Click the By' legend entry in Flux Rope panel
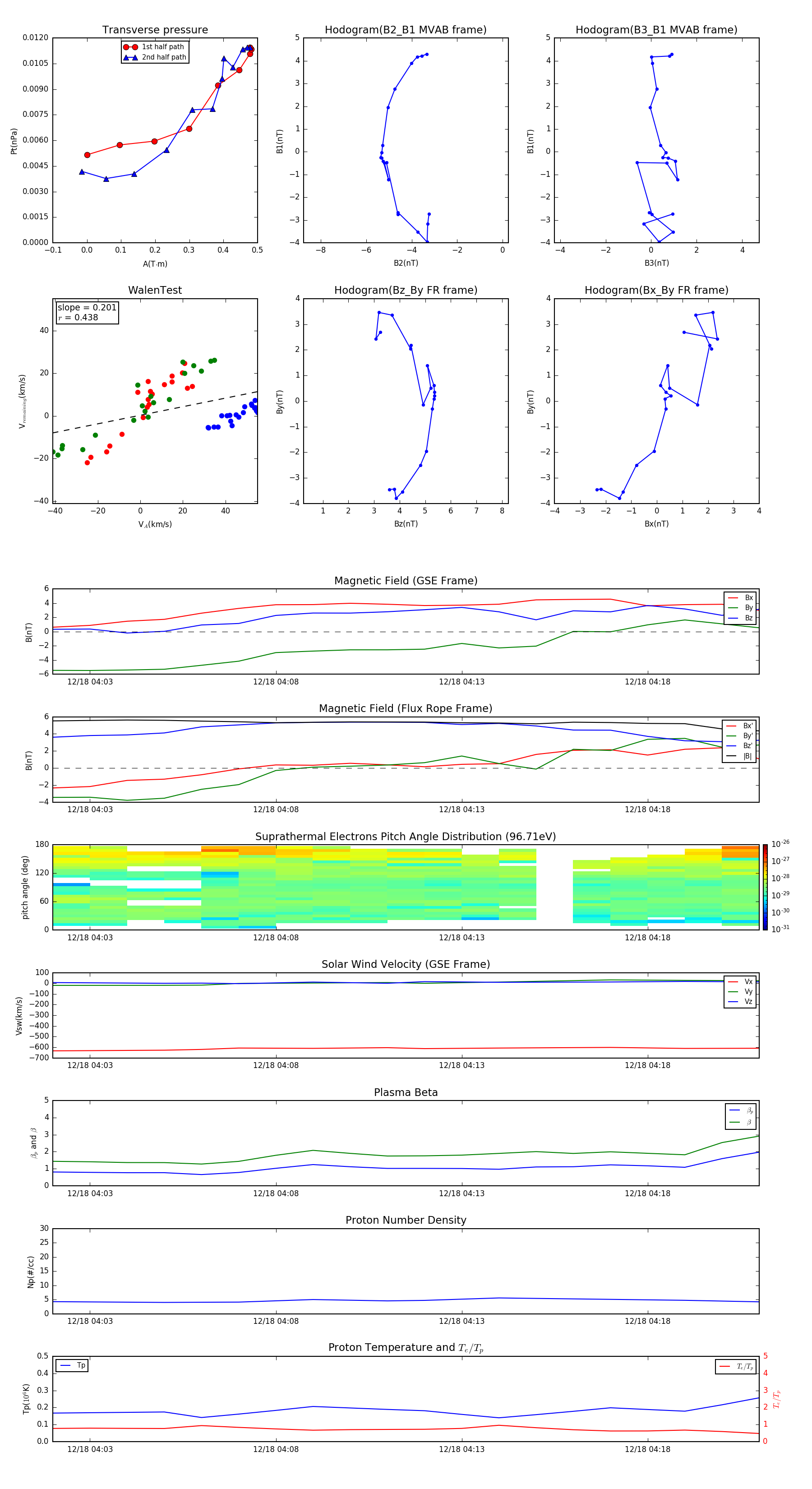The height and width of the screenshot is (1489, 812). click(739, 736)
